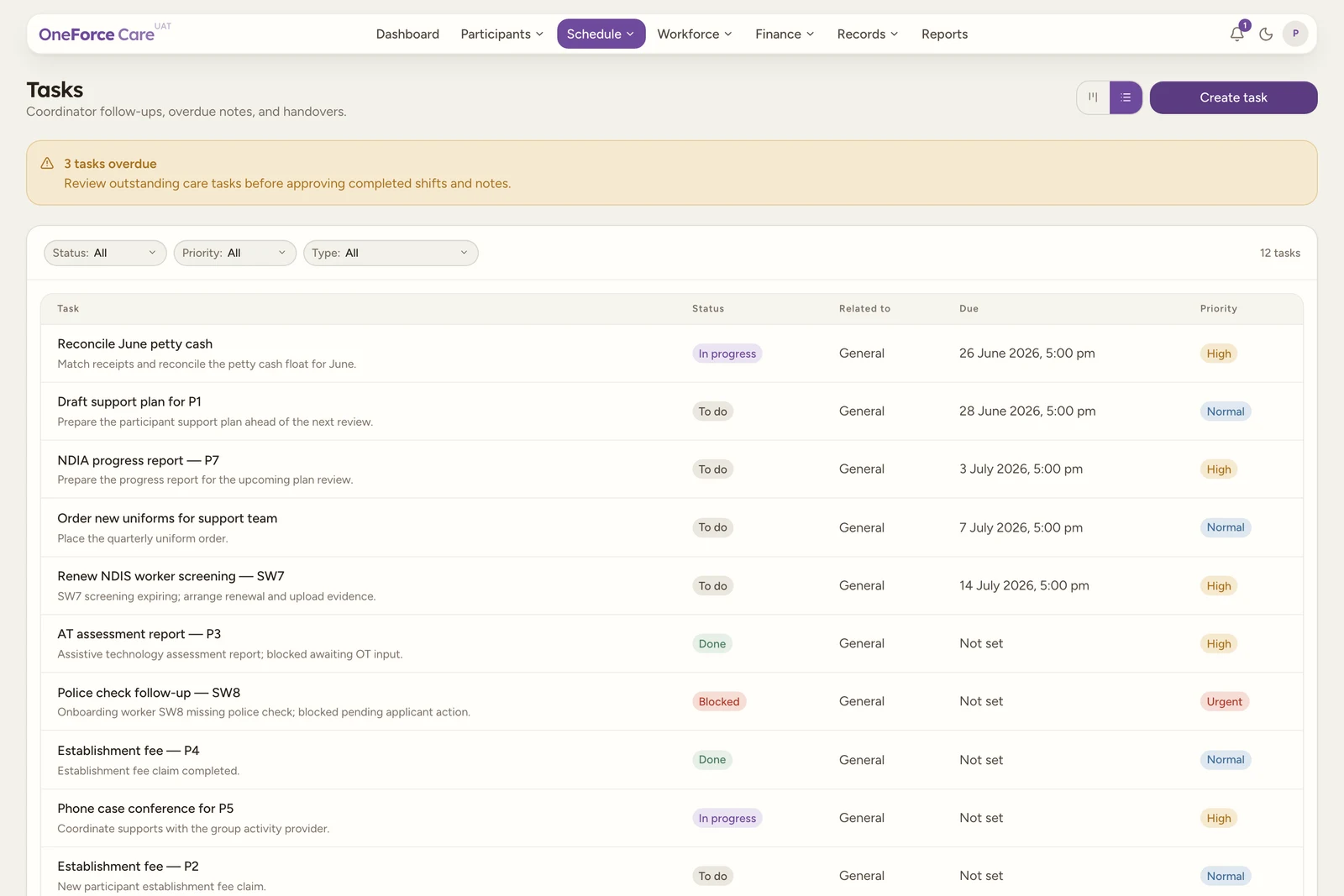Open the NDIA progress report — P7 task

(x=138, y=460)
